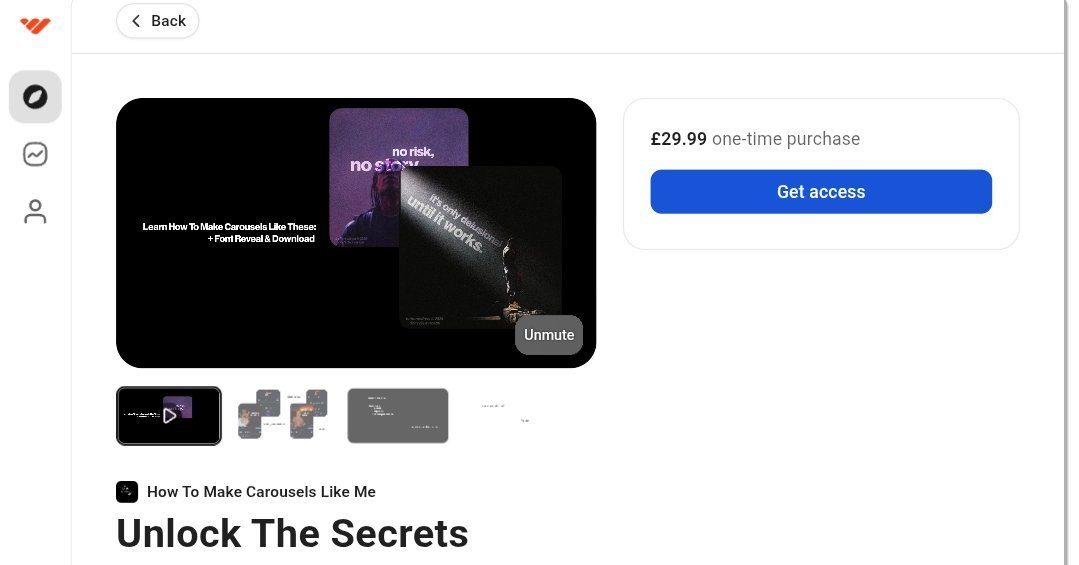
Task: Click the dark until it works carousel image
Action: click(480, 247)
